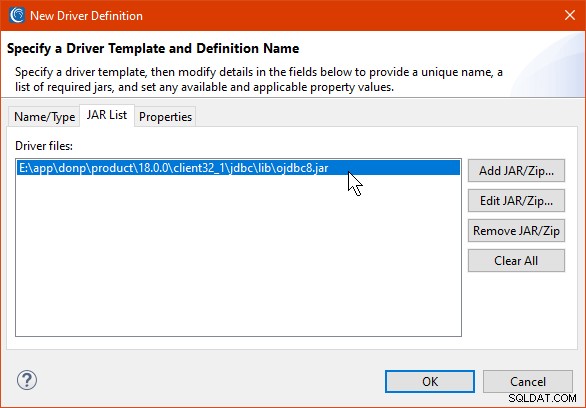
Task: Click the "Driver files:" label
Action: (x=44, y=146)
